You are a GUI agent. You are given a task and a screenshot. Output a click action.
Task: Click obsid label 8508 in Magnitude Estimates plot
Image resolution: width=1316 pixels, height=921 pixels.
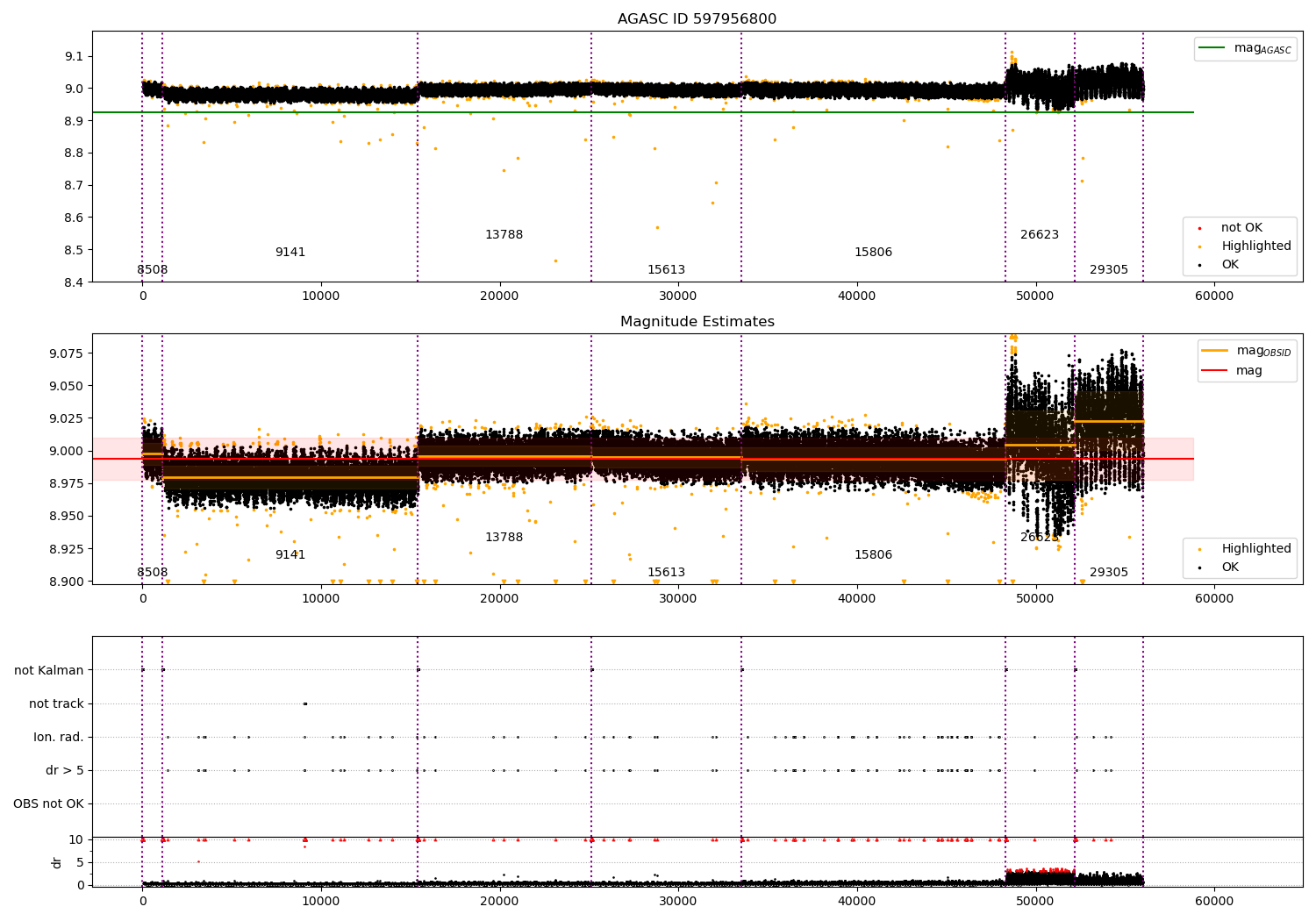(152, 573)
